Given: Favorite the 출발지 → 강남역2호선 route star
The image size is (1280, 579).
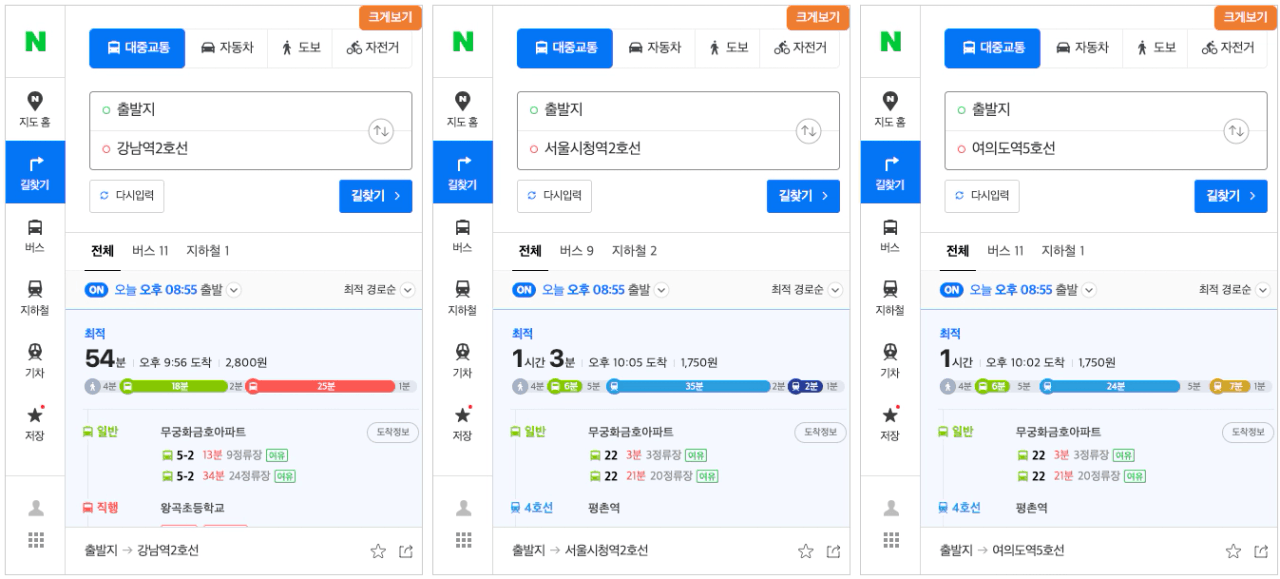Looking at the screenshot, I should tap(378, 551).
